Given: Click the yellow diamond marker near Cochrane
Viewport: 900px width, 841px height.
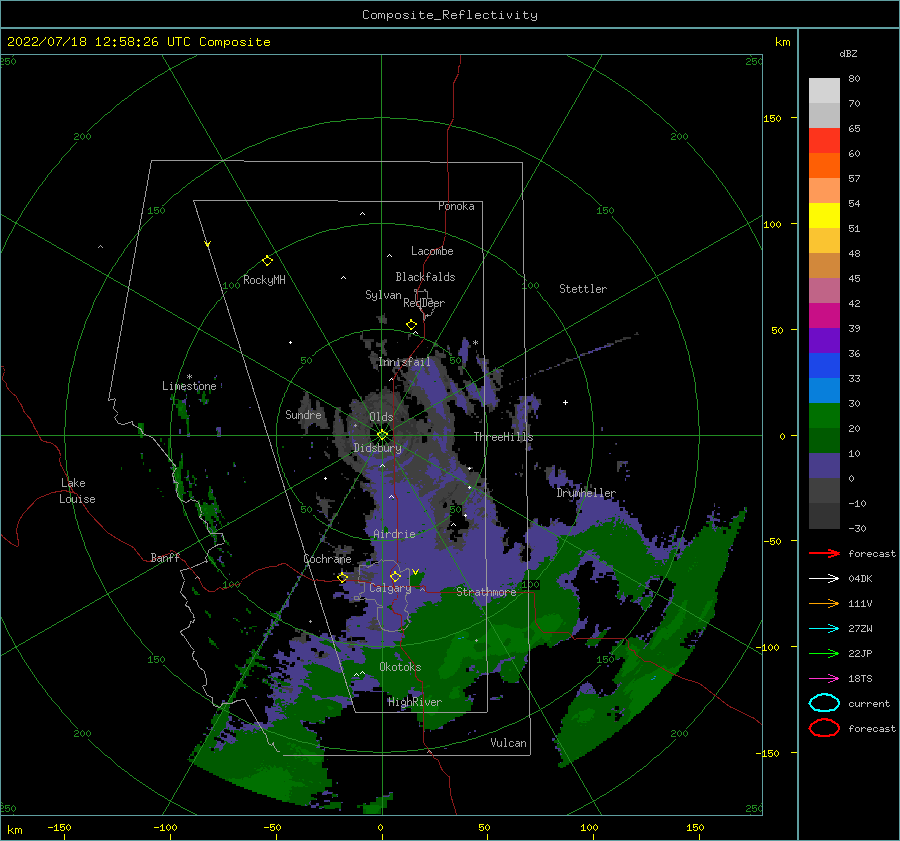Looking at the screenshot, I should 343,578.
